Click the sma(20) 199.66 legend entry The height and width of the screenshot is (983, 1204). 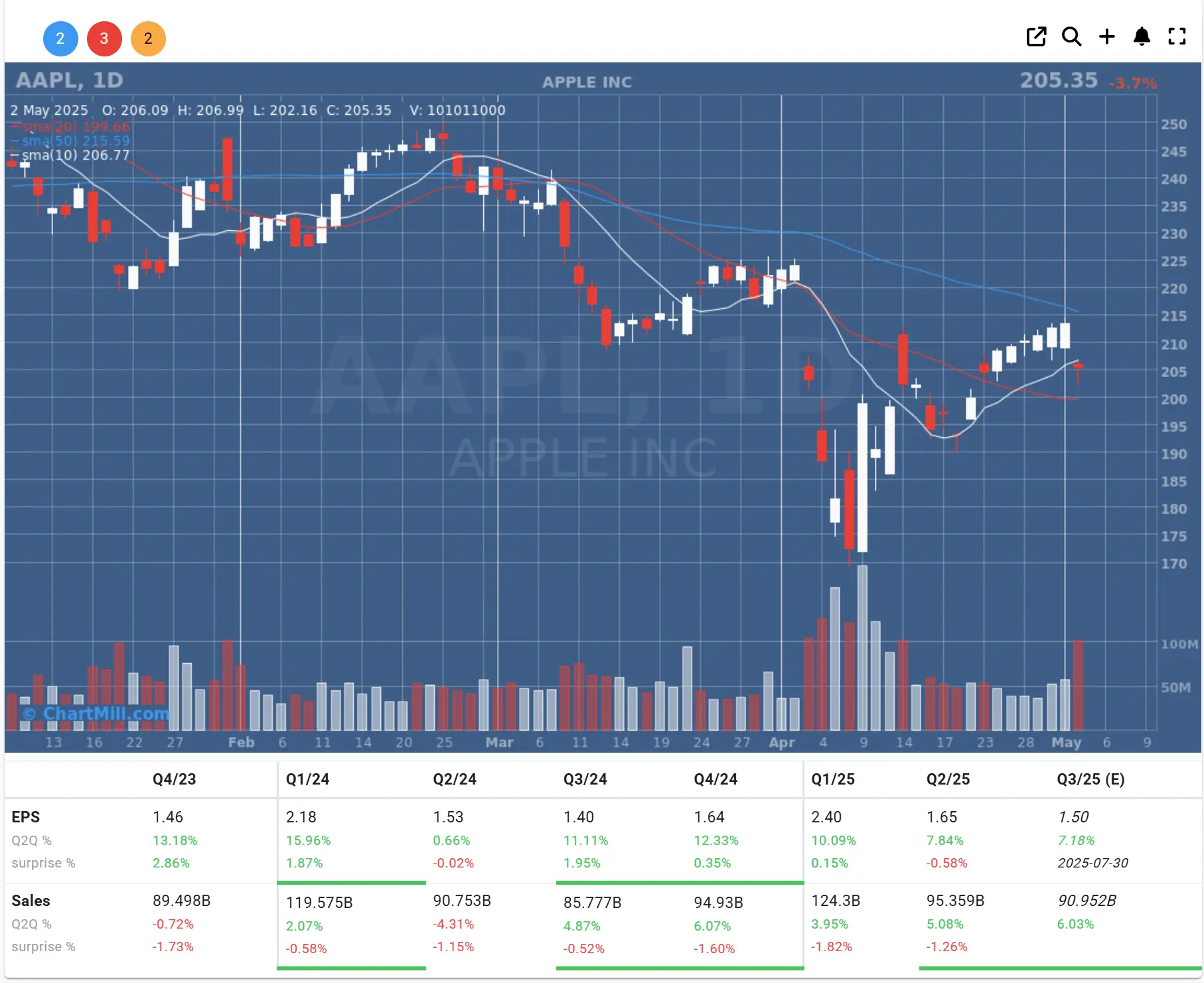pos(70,126)
